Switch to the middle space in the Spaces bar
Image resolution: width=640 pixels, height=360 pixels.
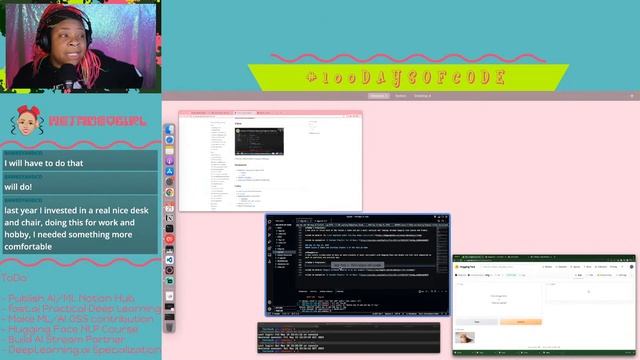(400, 96)
